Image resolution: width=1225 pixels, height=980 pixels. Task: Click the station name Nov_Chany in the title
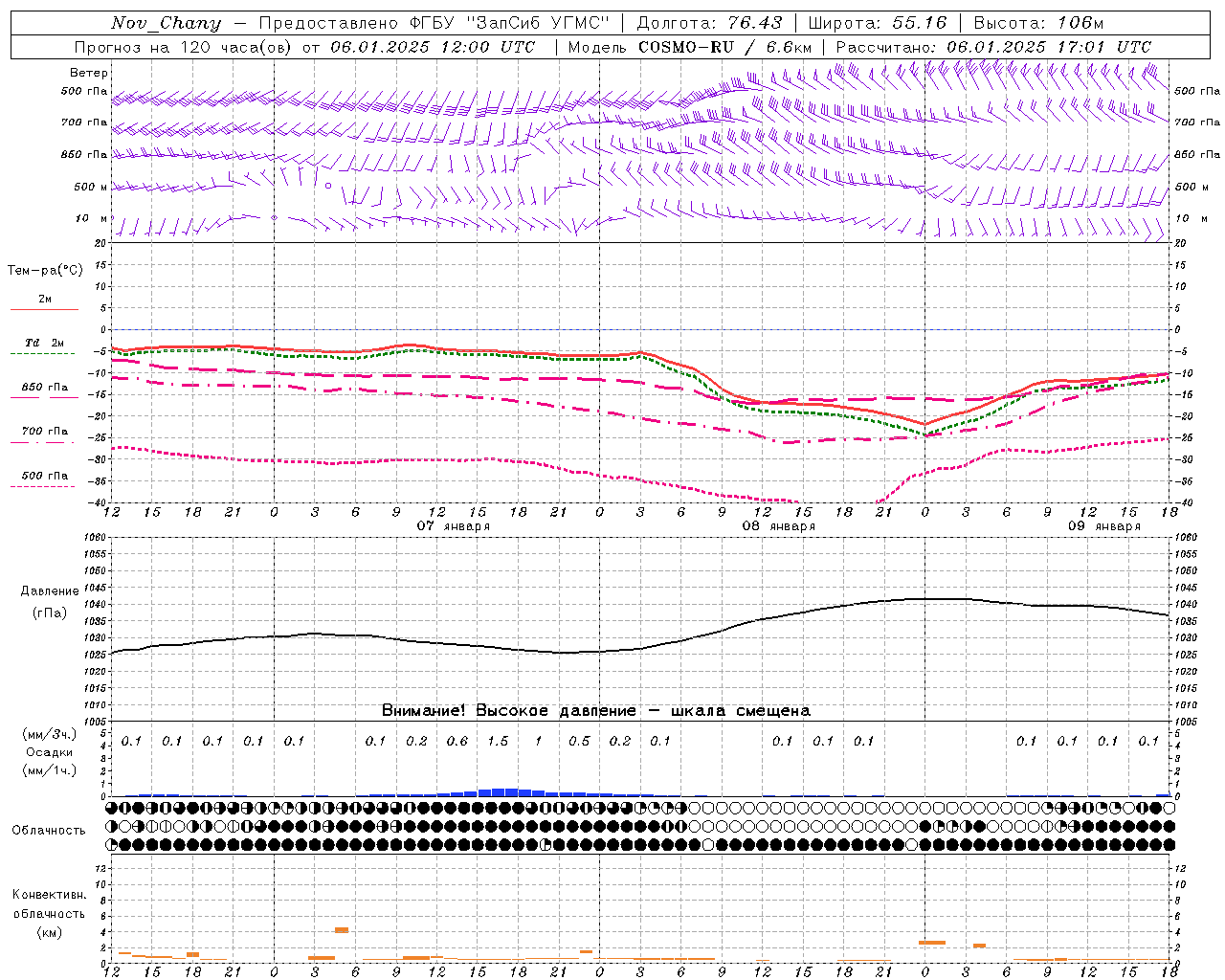166,23
